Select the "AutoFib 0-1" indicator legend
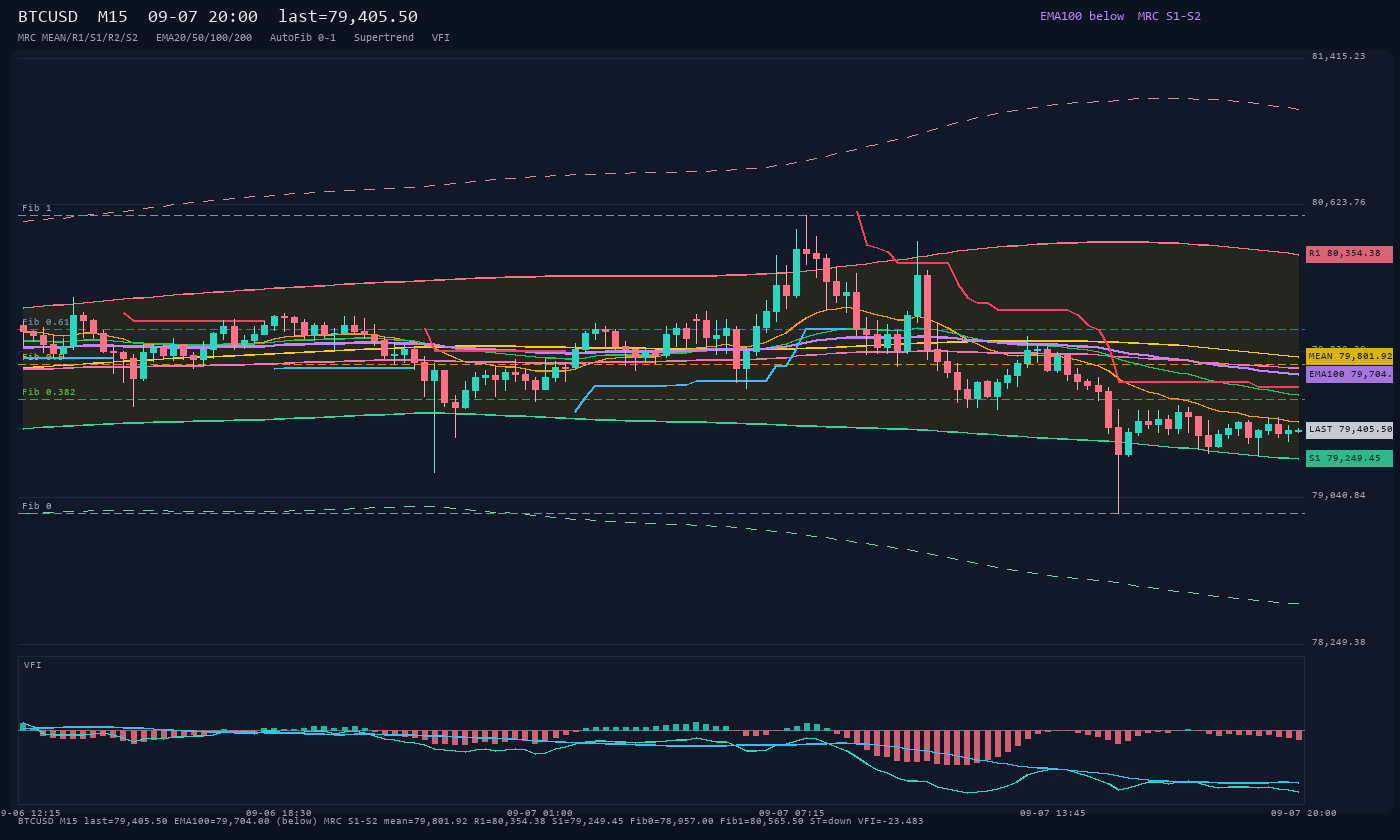The image size is (1400, 840). pos(303,37)
